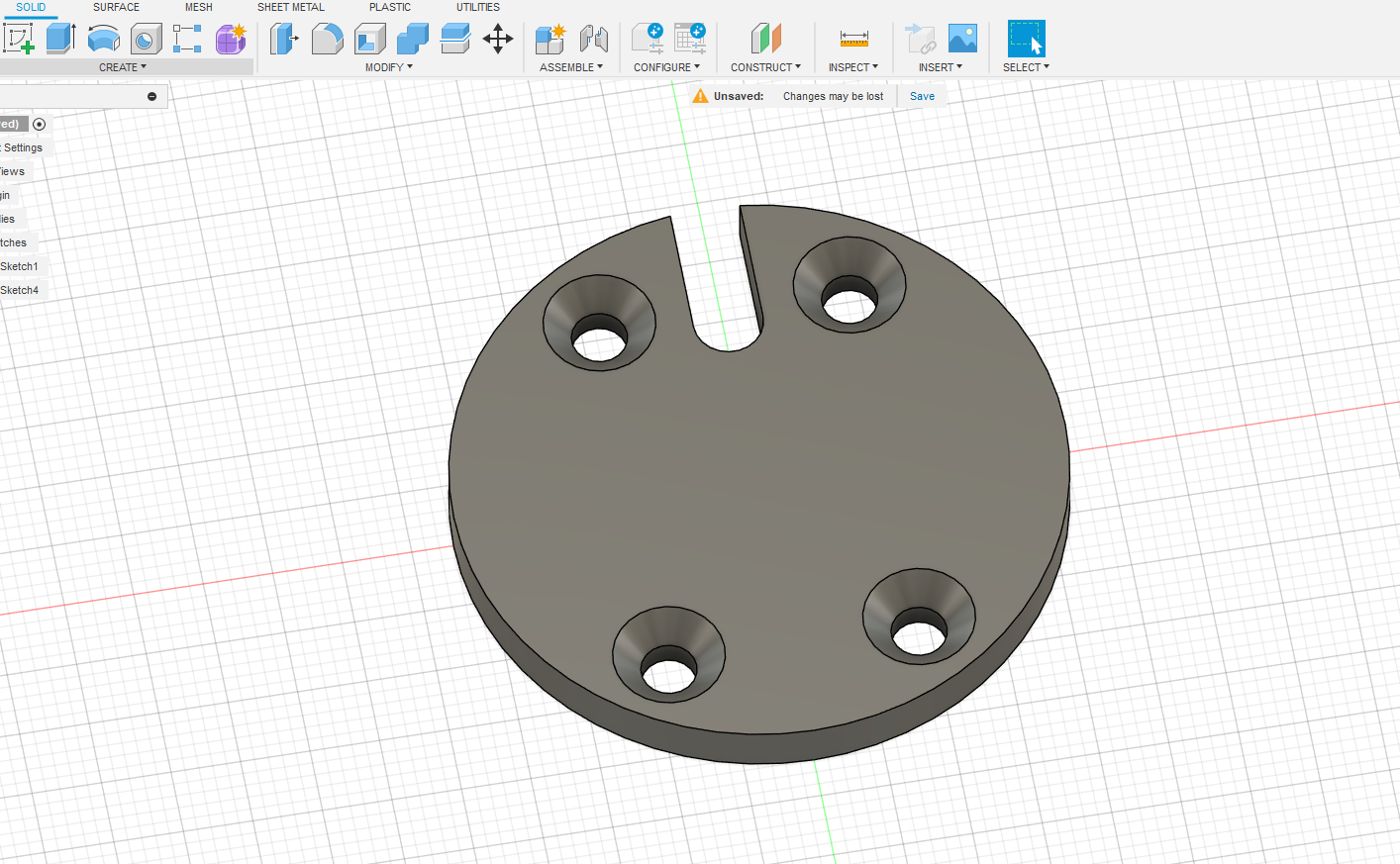This screenshot has height=864, width=1400.
Task: Select the Offset Plane construct tool
Action: coord(765,39)
